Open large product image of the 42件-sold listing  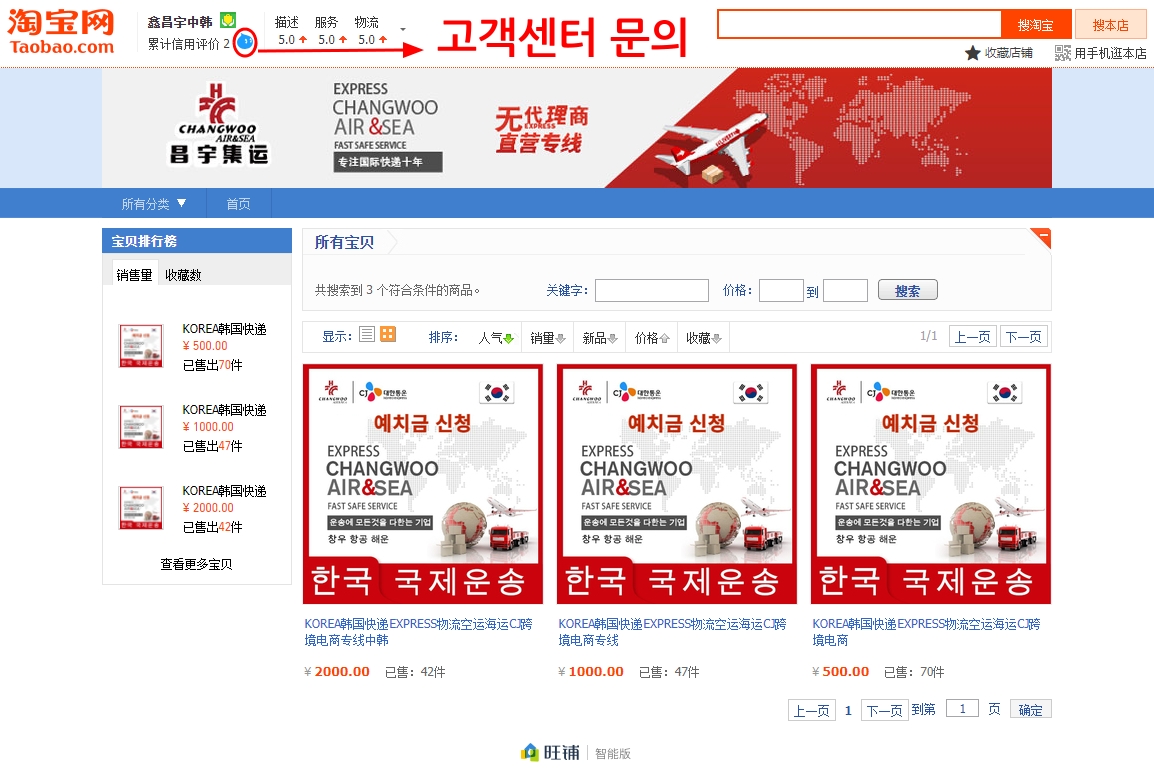423,484
